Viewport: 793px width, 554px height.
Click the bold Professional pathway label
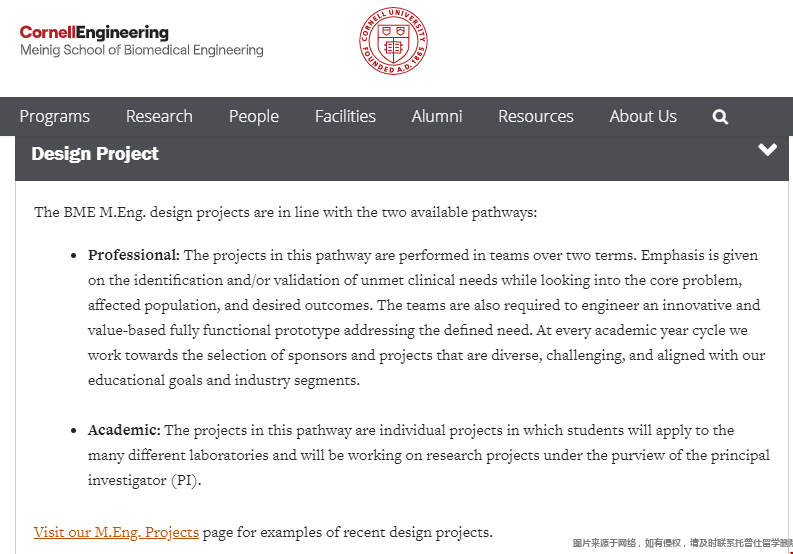[x=134, y=255]
